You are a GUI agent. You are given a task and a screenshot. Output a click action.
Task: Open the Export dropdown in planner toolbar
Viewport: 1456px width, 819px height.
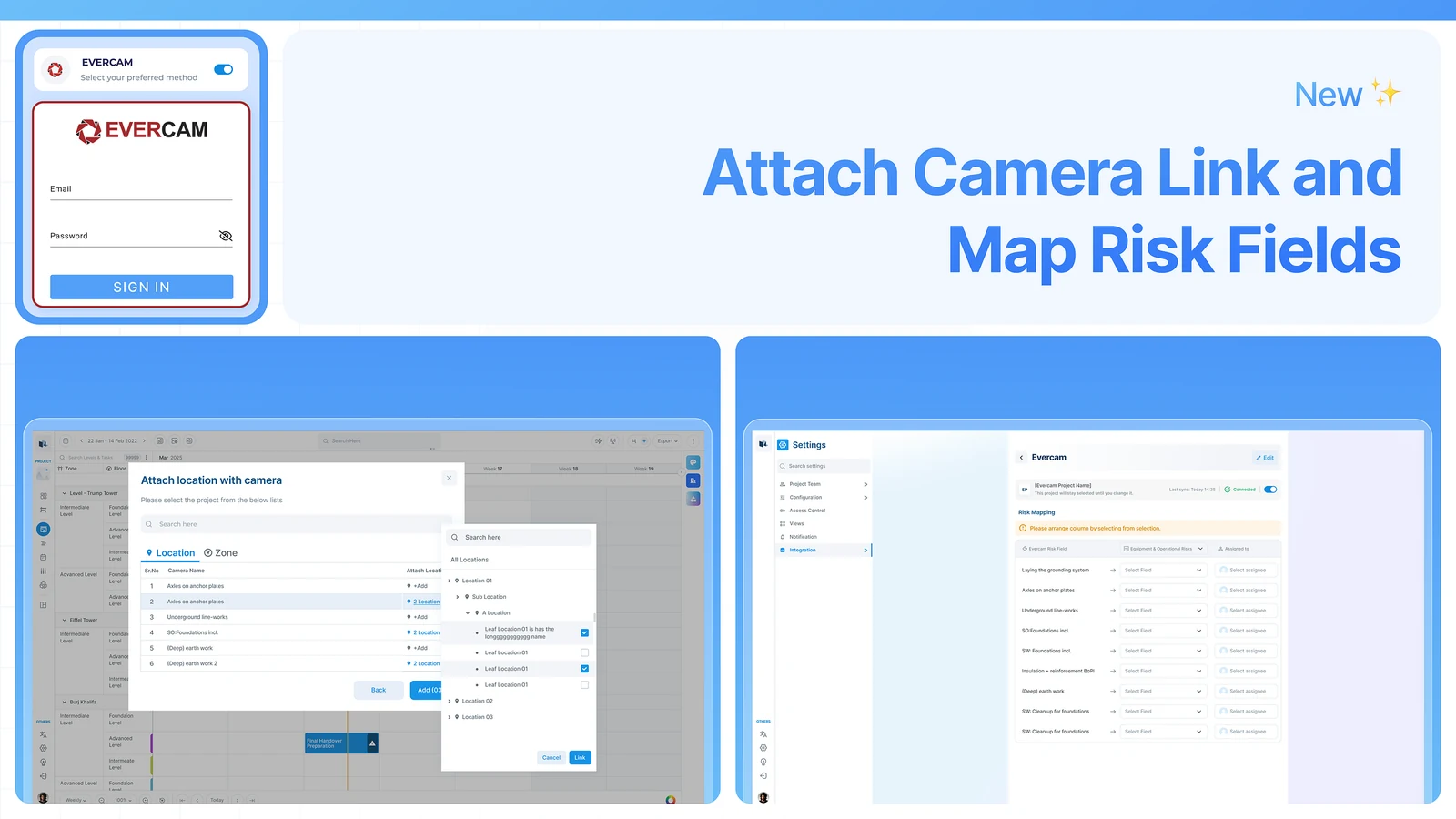pyautogui.click(x=667, y=440)
